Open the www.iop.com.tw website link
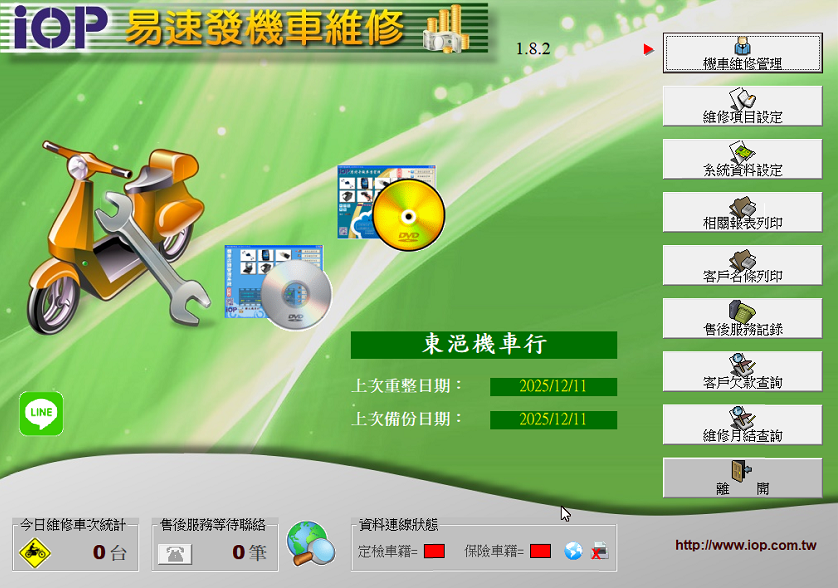The width and height of the screenshot is (838, 588). 745,546
